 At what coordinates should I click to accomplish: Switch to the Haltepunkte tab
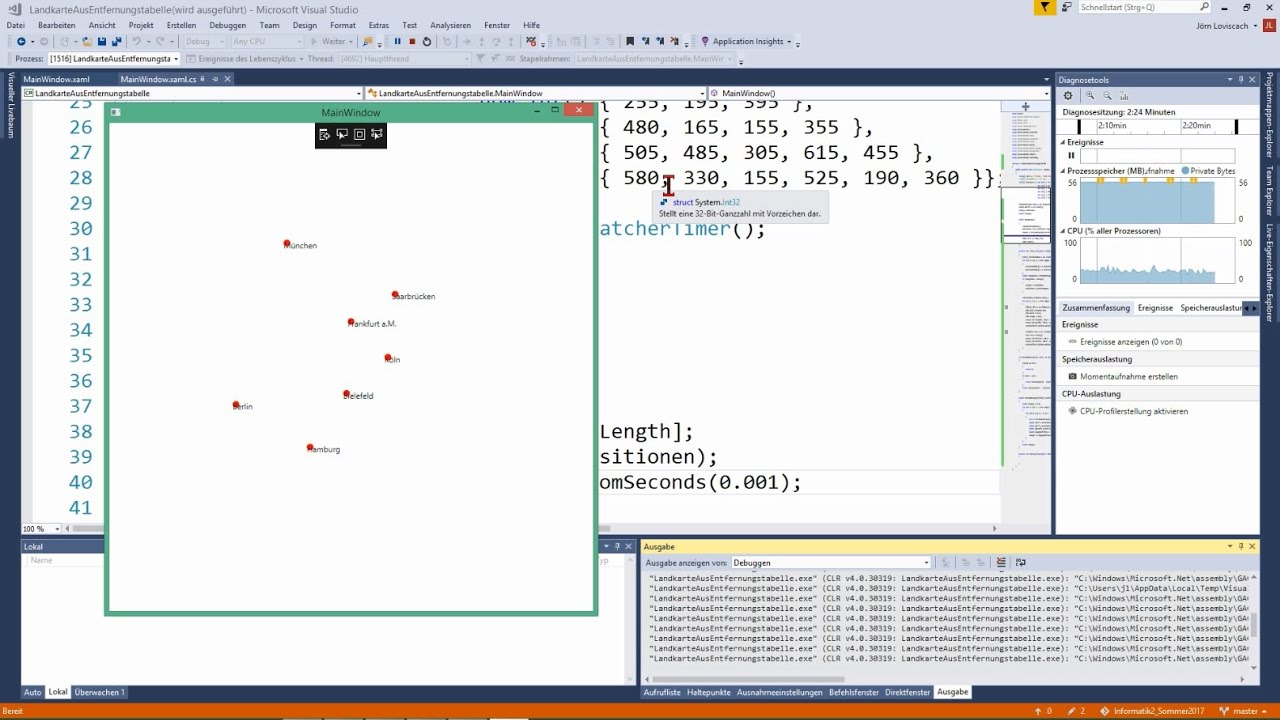click(x=708, y=692)
